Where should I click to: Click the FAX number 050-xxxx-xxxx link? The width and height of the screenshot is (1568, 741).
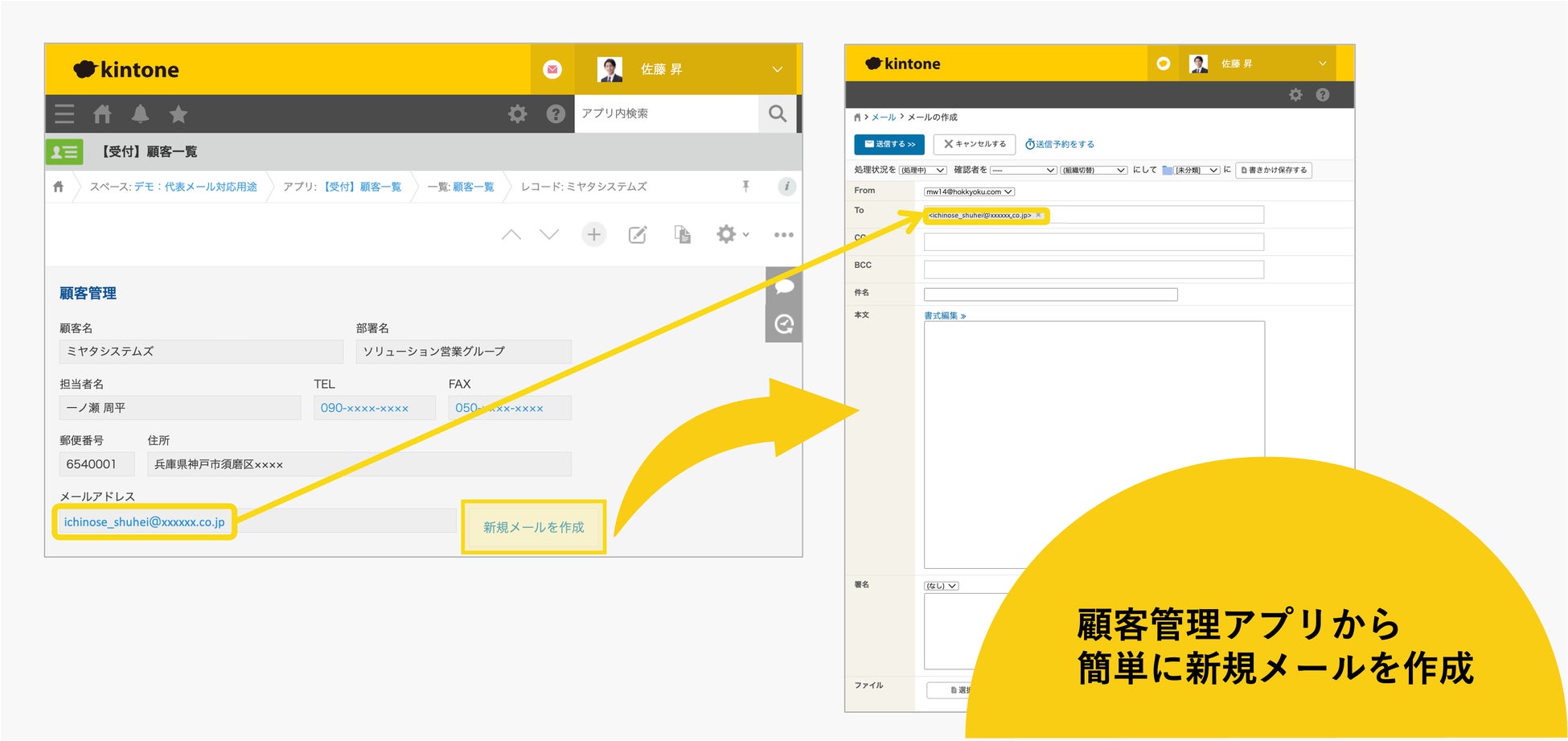tap(499, 408)
